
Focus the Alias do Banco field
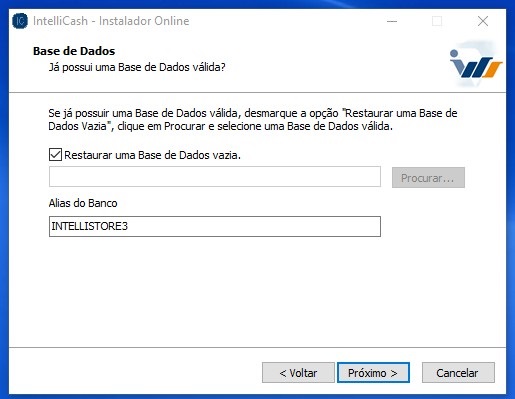[215, 226]
